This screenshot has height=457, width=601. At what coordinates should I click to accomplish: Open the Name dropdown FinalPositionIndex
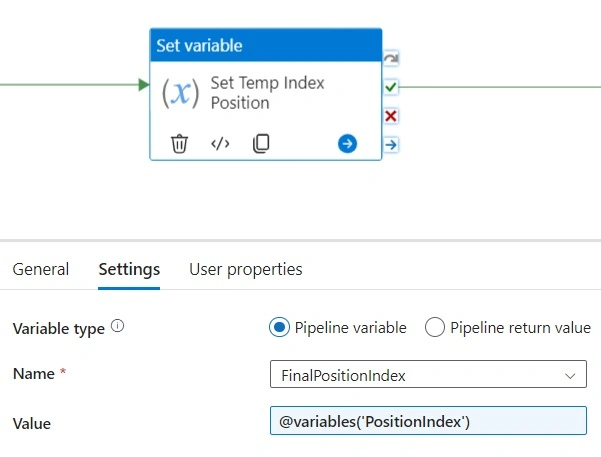428,374
